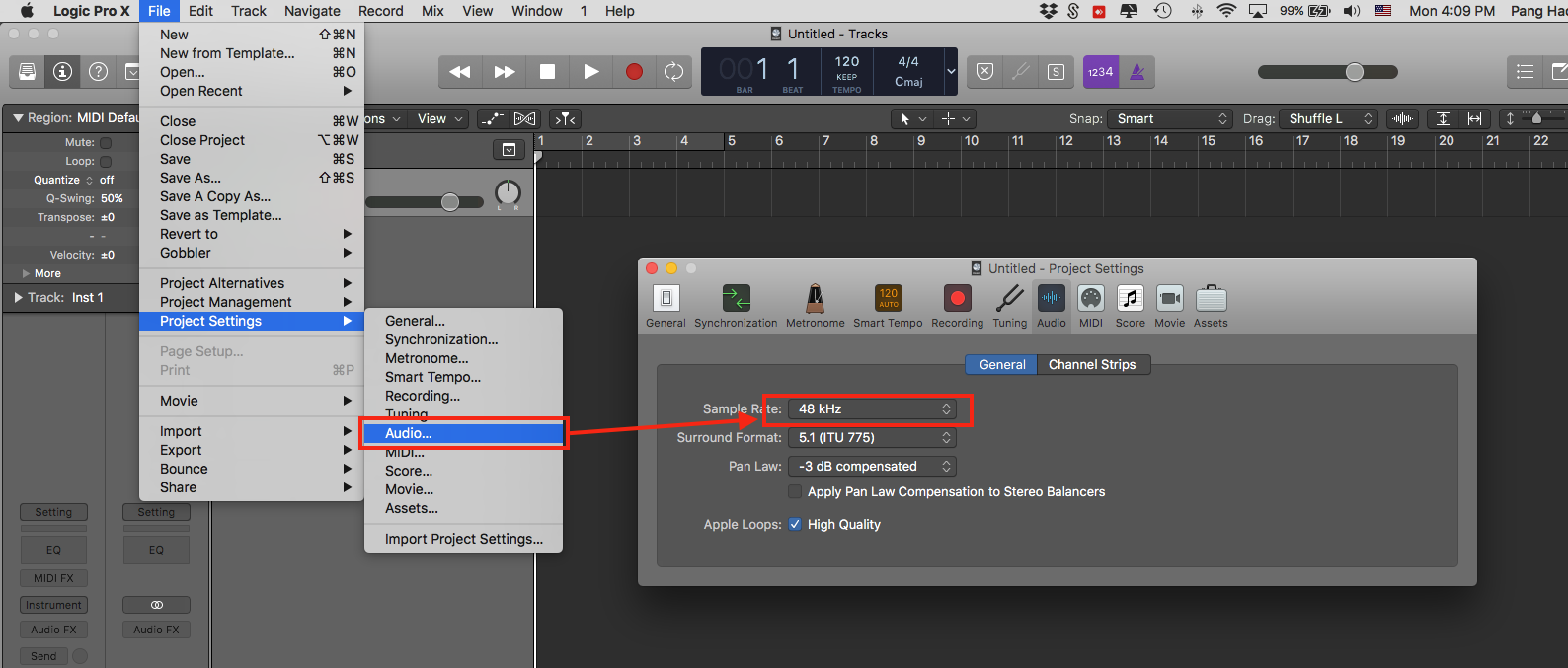Click the Fast Forward transport button

pos(504,71)
